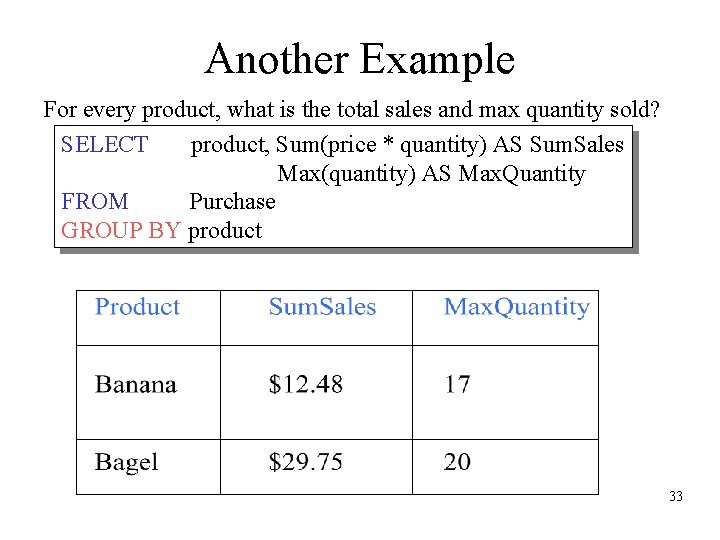720x540 pixels.
Task: Select the Banana table cell
Action: coord(136,385)
